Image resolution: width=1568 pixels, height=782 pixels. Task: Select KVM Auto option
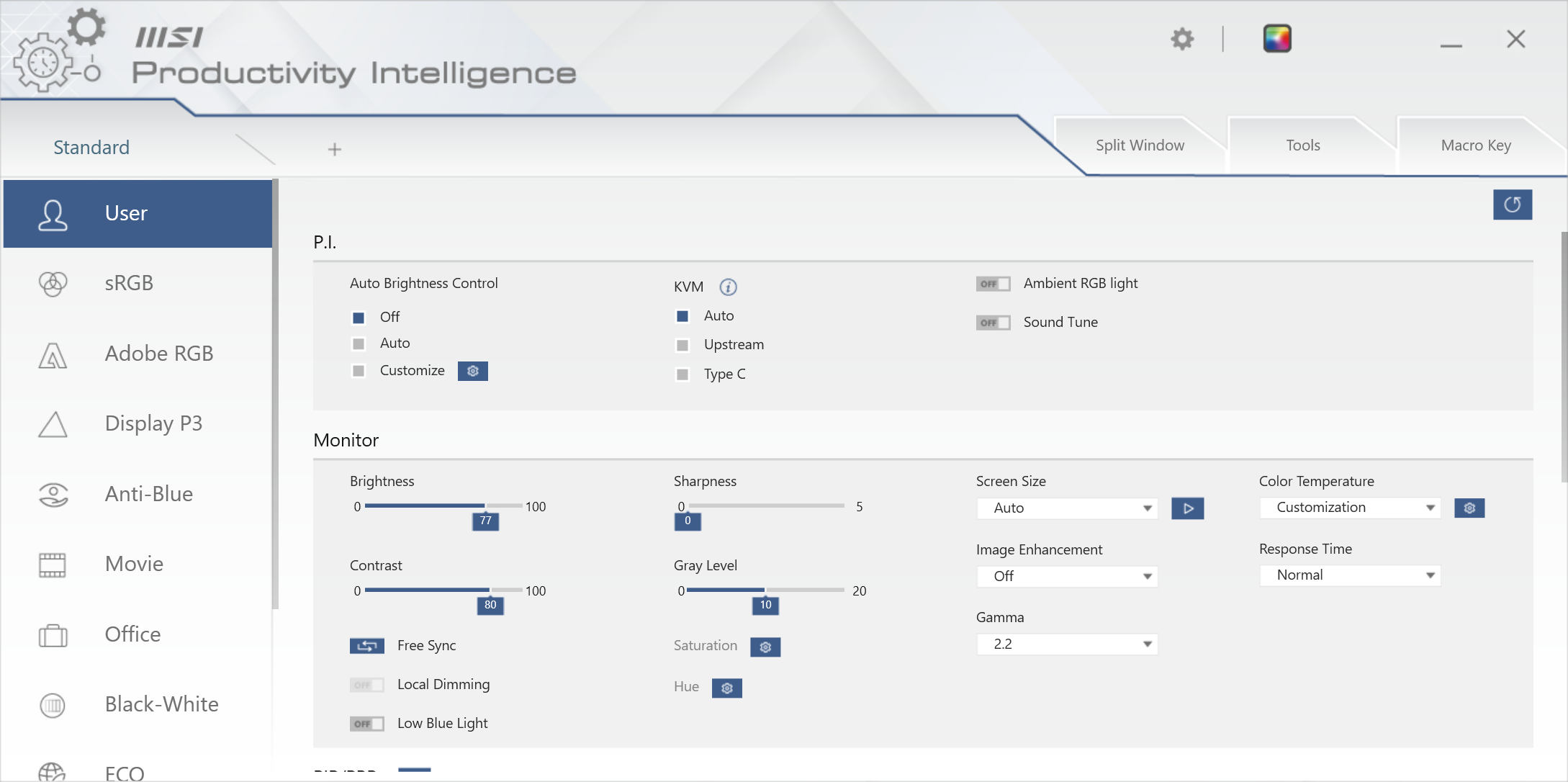682,316
